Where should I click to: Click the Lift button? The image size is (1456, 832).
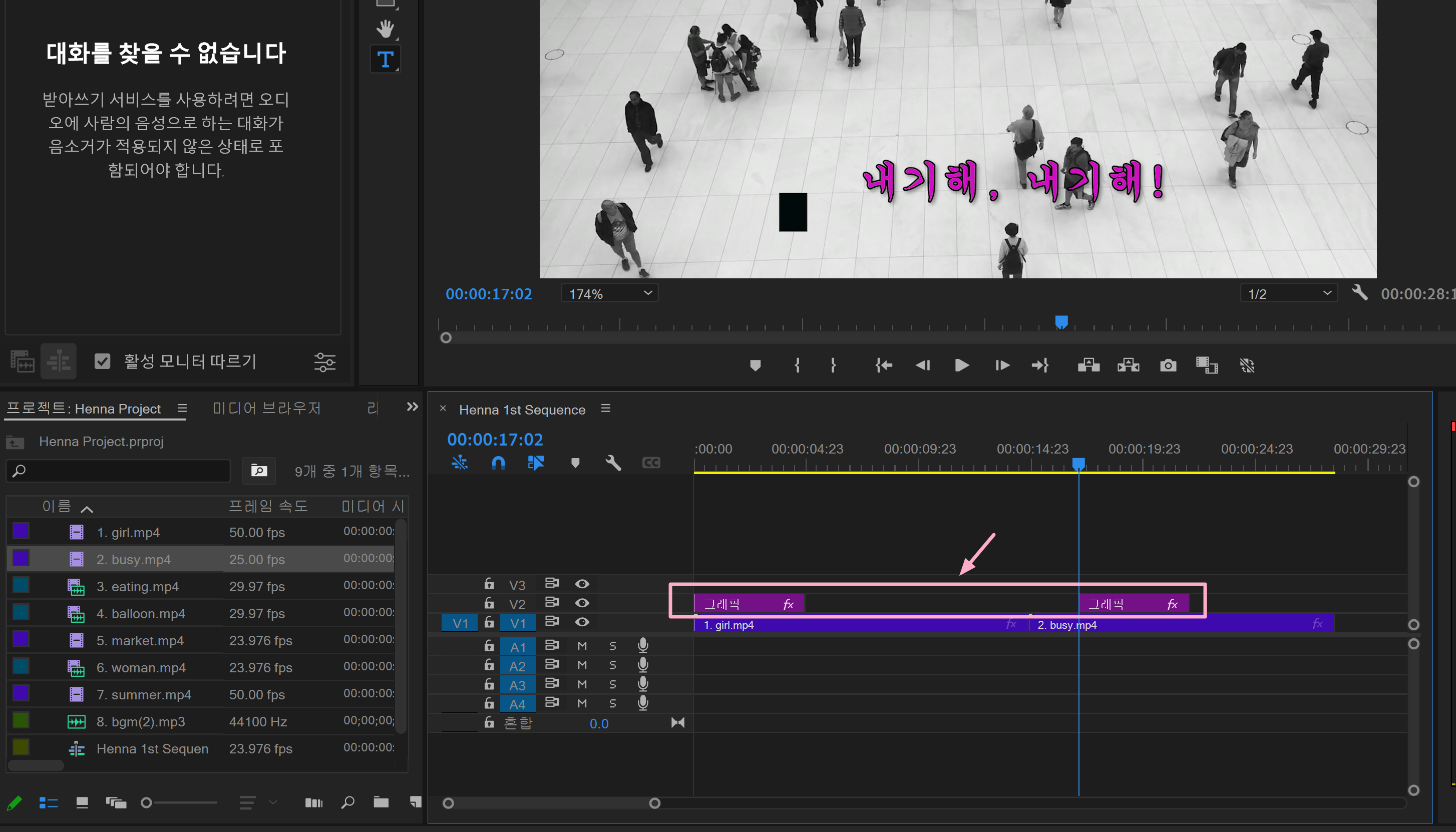click(x=1088, y=365)
